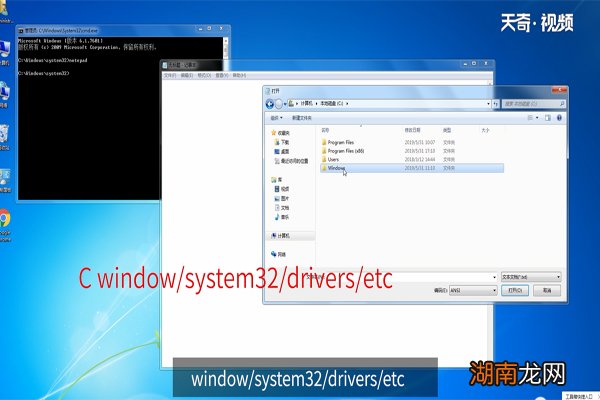This screenshot has height=400, width=600.
Task: Select the Computer desktop icon
Action: coord(4,52)
